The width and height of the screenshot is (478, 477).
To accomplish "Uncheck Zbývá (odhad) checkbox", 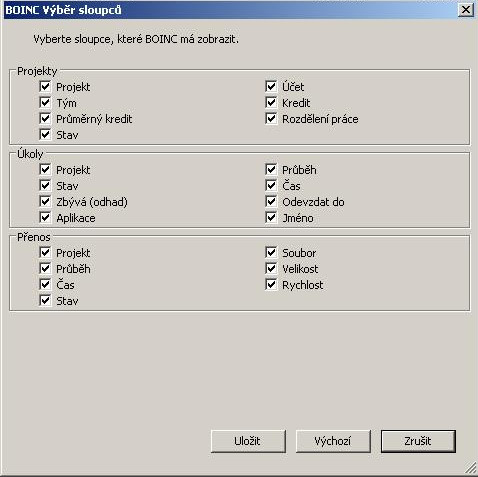I will [45, 201].
